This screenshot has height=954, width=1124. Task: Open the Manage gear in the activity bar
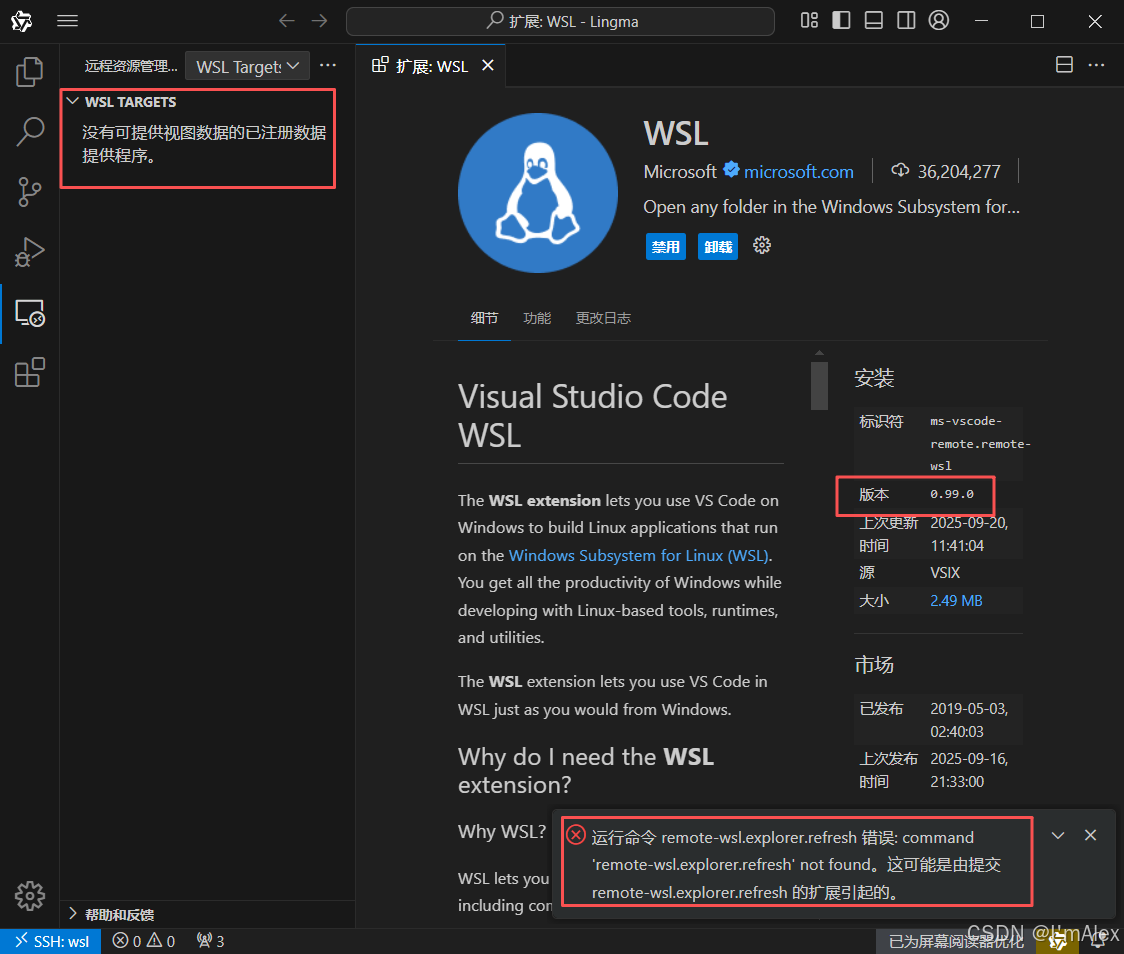point(29,896)
